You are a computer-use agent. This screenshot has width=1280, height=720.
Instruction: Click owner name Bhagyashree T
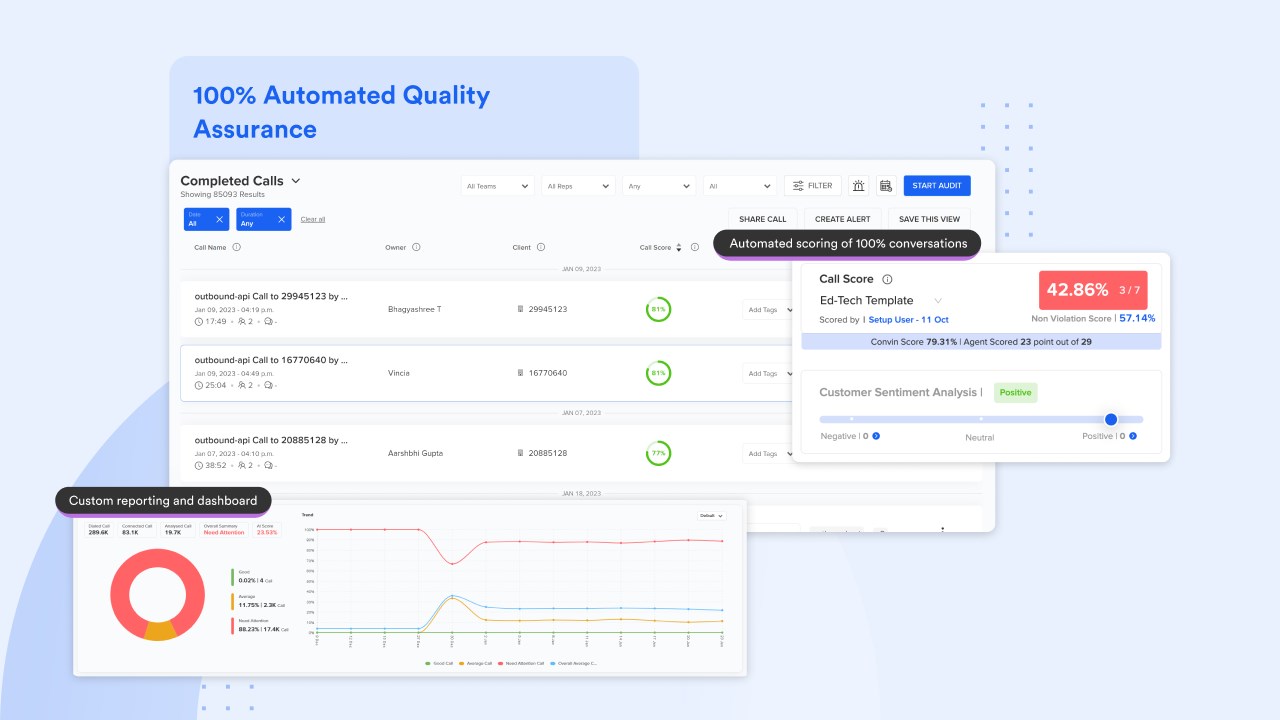click(414, 309)
